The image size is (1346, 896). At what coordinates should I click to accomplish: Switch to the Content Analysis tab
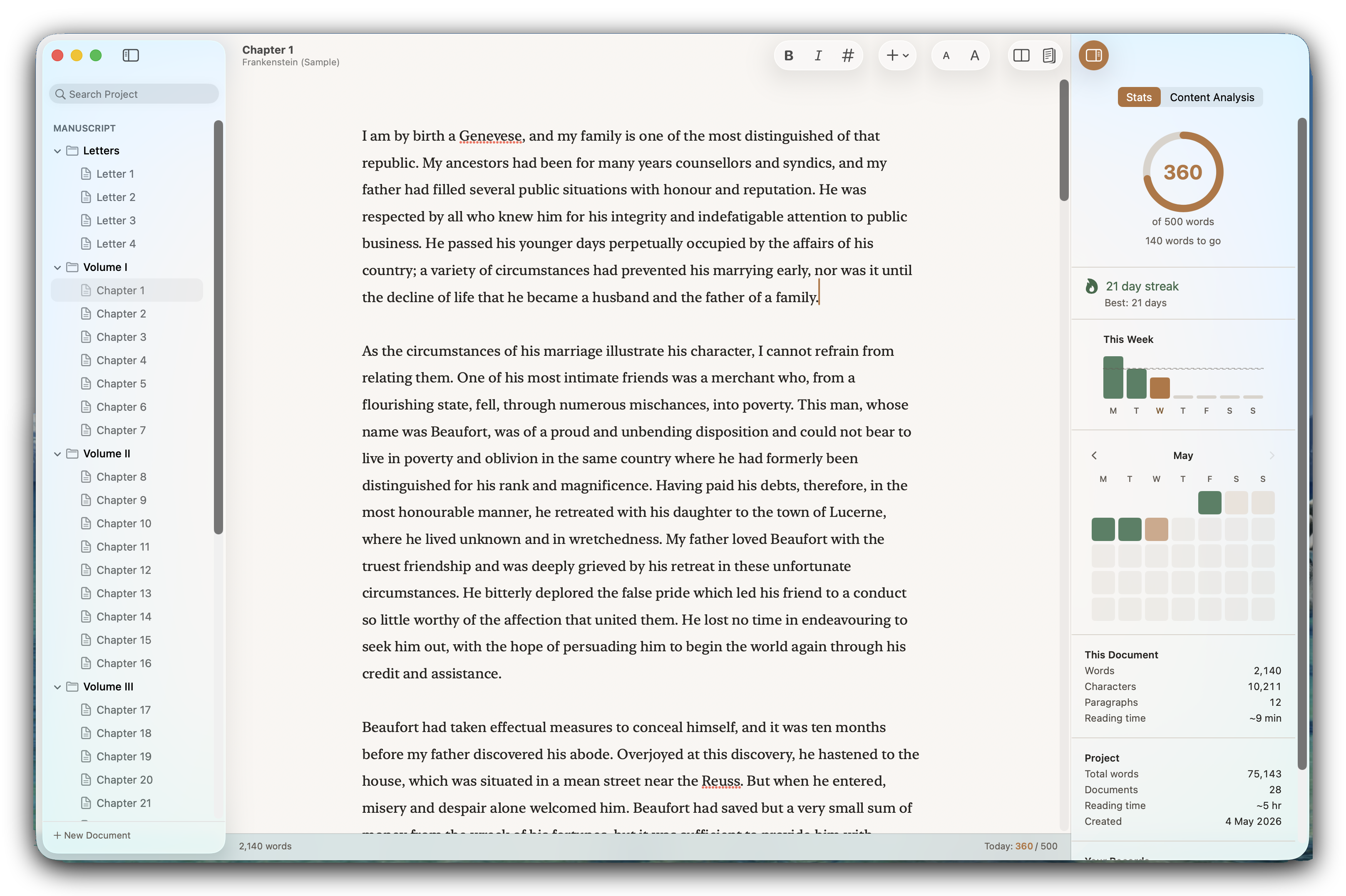1212,97
